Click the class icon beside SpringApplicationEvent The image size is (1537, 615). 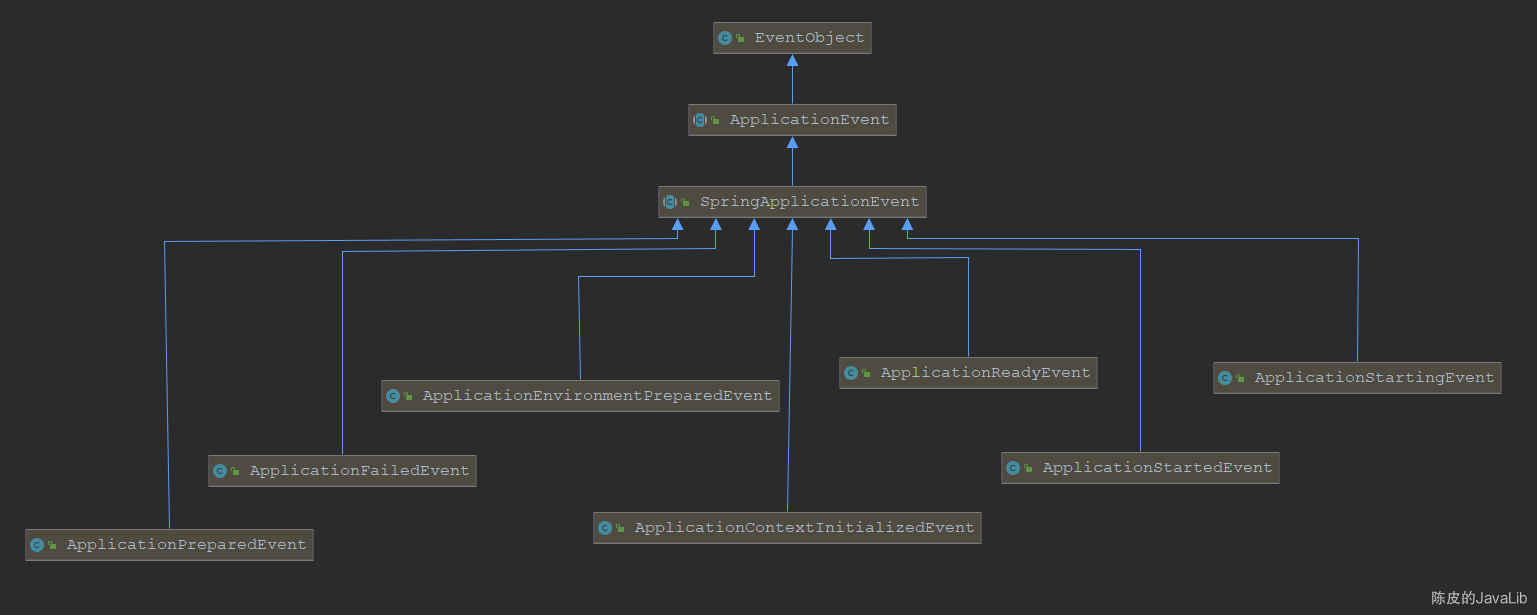coord(670,202)
